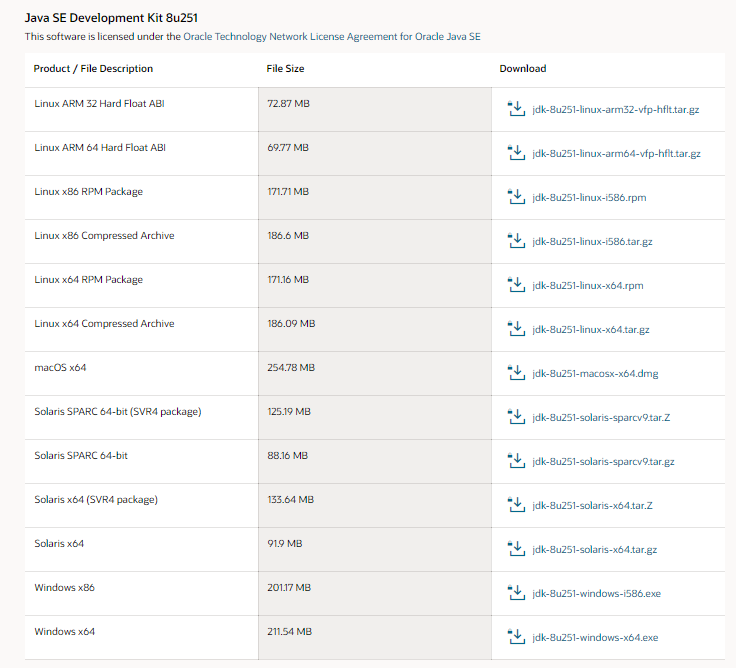Download jdk-8u251-linux-i586.tar.gz file link
Image resolution: width=736 pixels, height=668 pixels.
click(592, 242)
